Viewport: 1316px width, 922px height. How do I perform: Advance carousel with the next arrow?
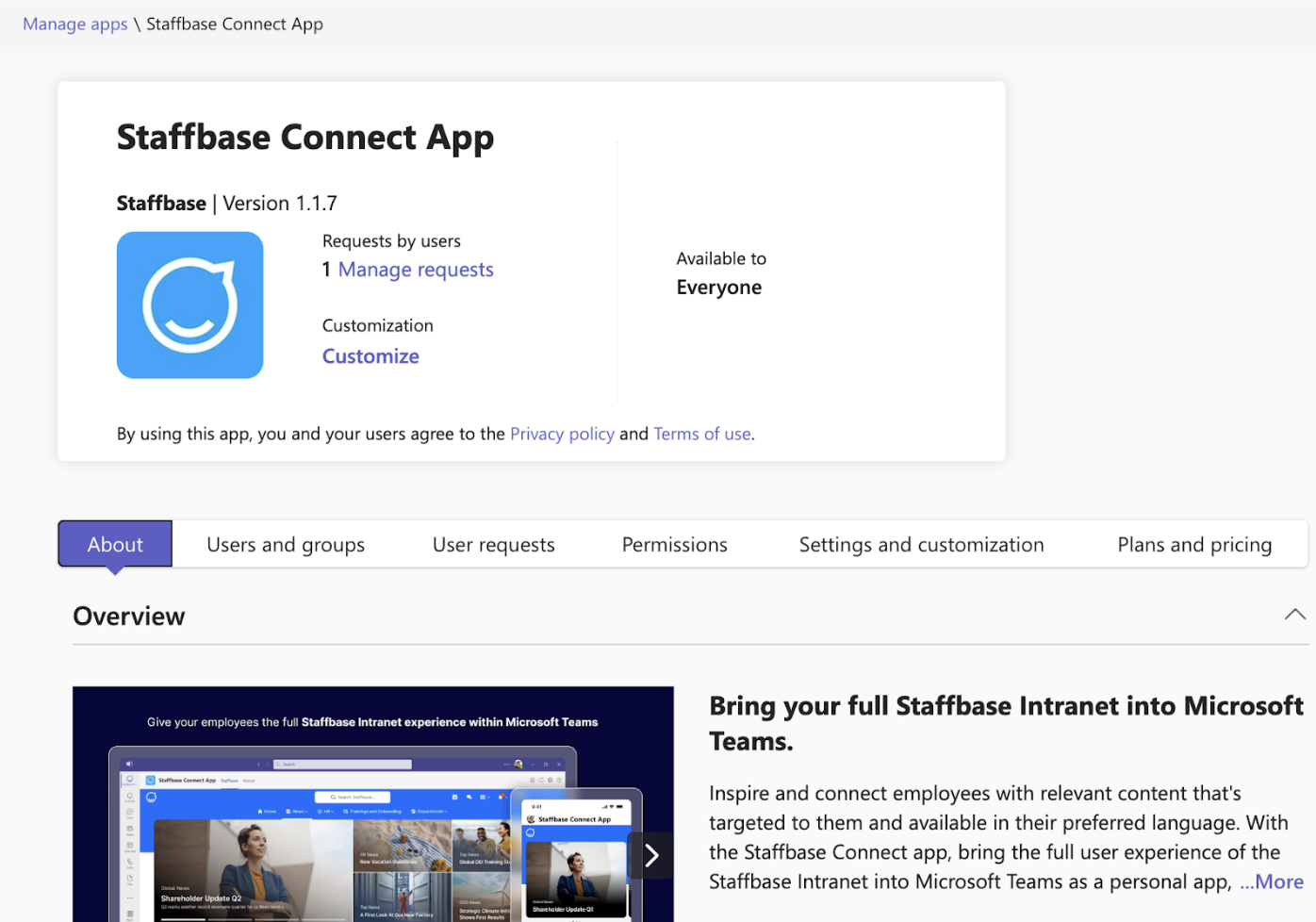point(651,855)
